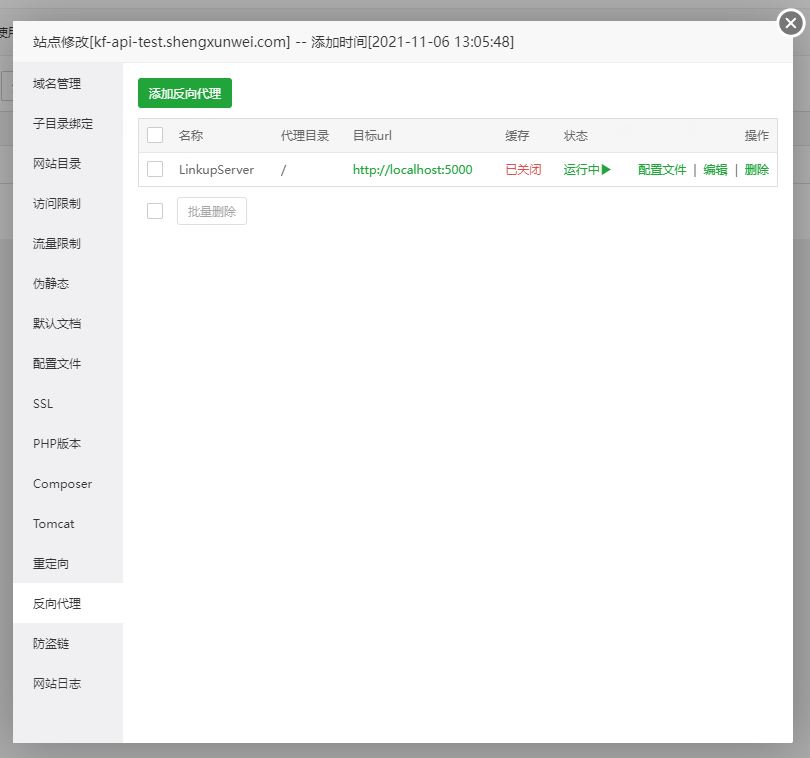This screenshot has width=810, height=758.
Task: Toggle the 已关闭 cache setting for LinkupServer
Action: [524, 169]
